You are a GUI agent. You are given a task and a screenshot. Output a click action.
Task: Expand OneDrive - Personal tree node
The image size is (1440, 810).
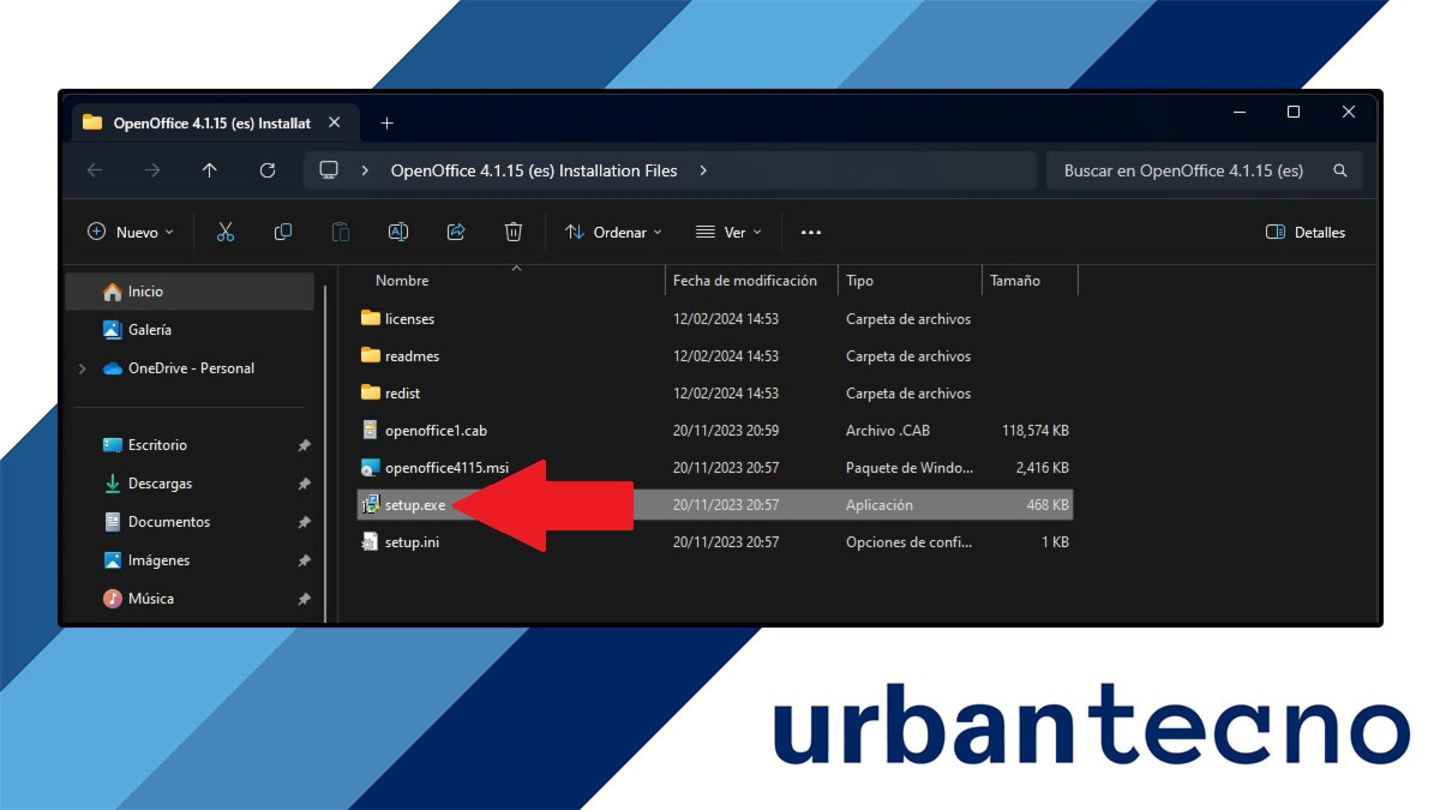82,369
